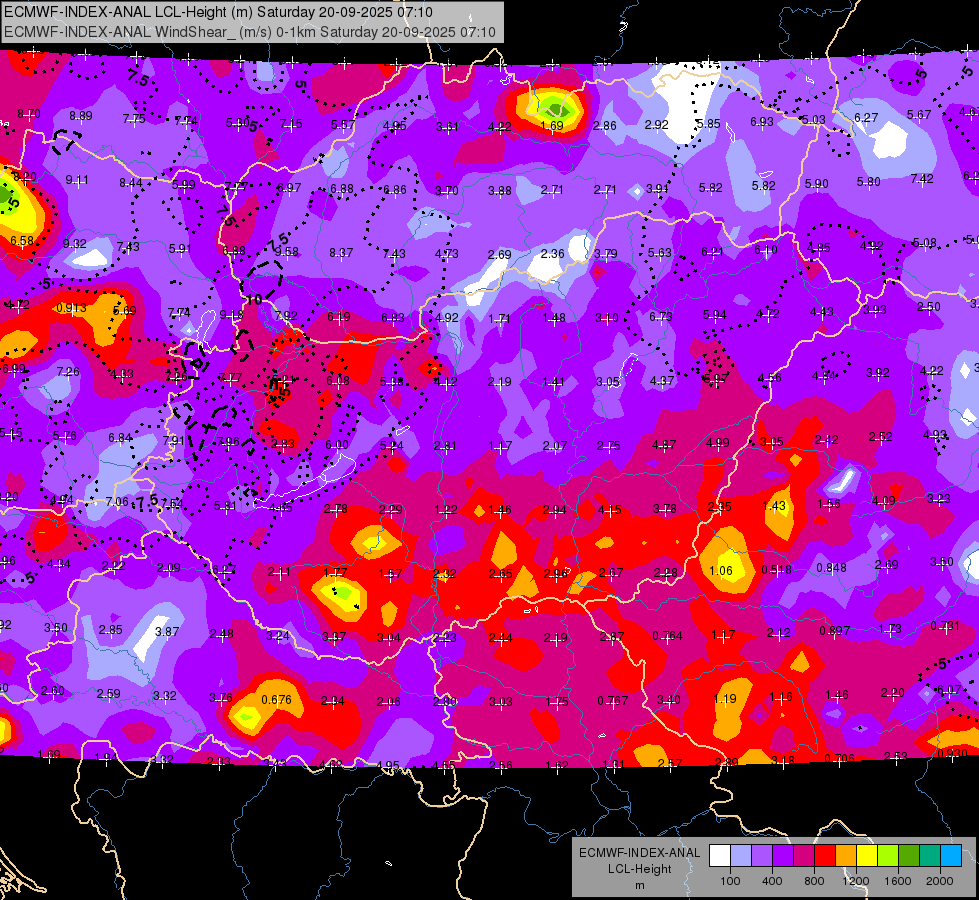Click the LCL-Height title line at top
The height and width of the screenshot is (900, 979).
(218, 12)
